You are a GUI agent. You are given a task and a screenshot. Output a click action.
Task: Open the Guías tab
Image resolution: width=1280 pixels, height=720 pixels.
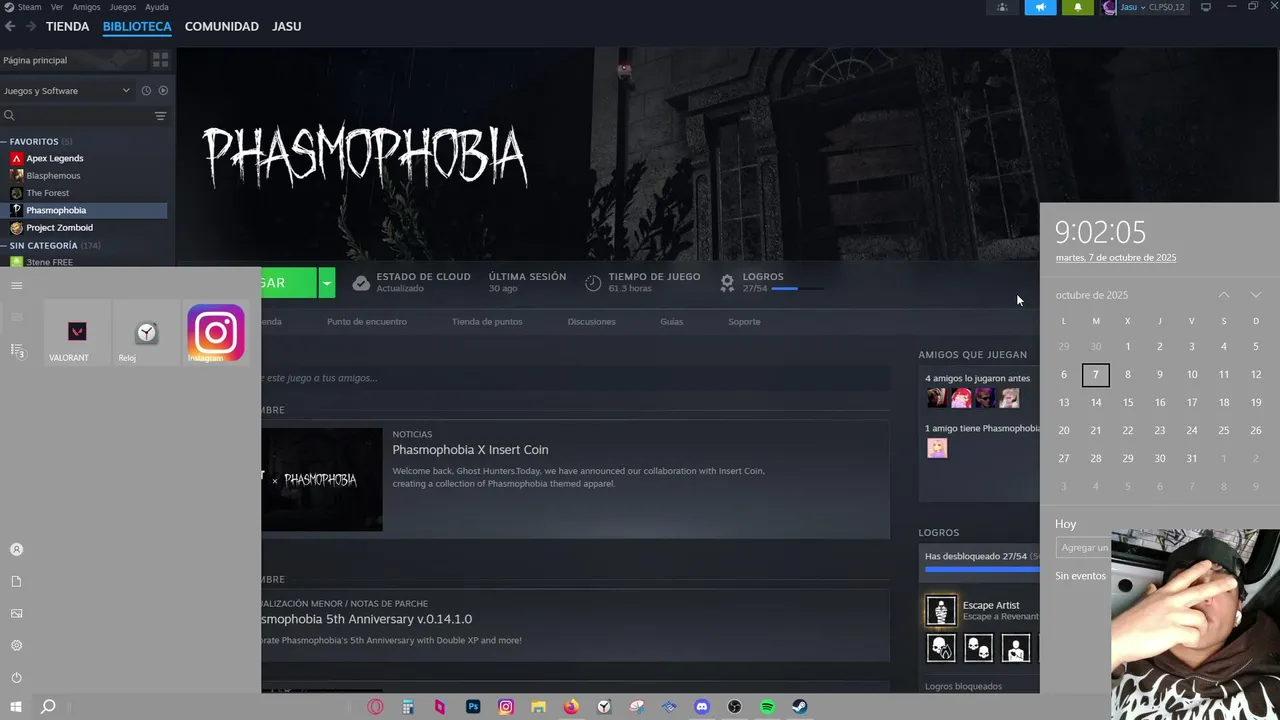pyautogui.click(x=672, y=322)
